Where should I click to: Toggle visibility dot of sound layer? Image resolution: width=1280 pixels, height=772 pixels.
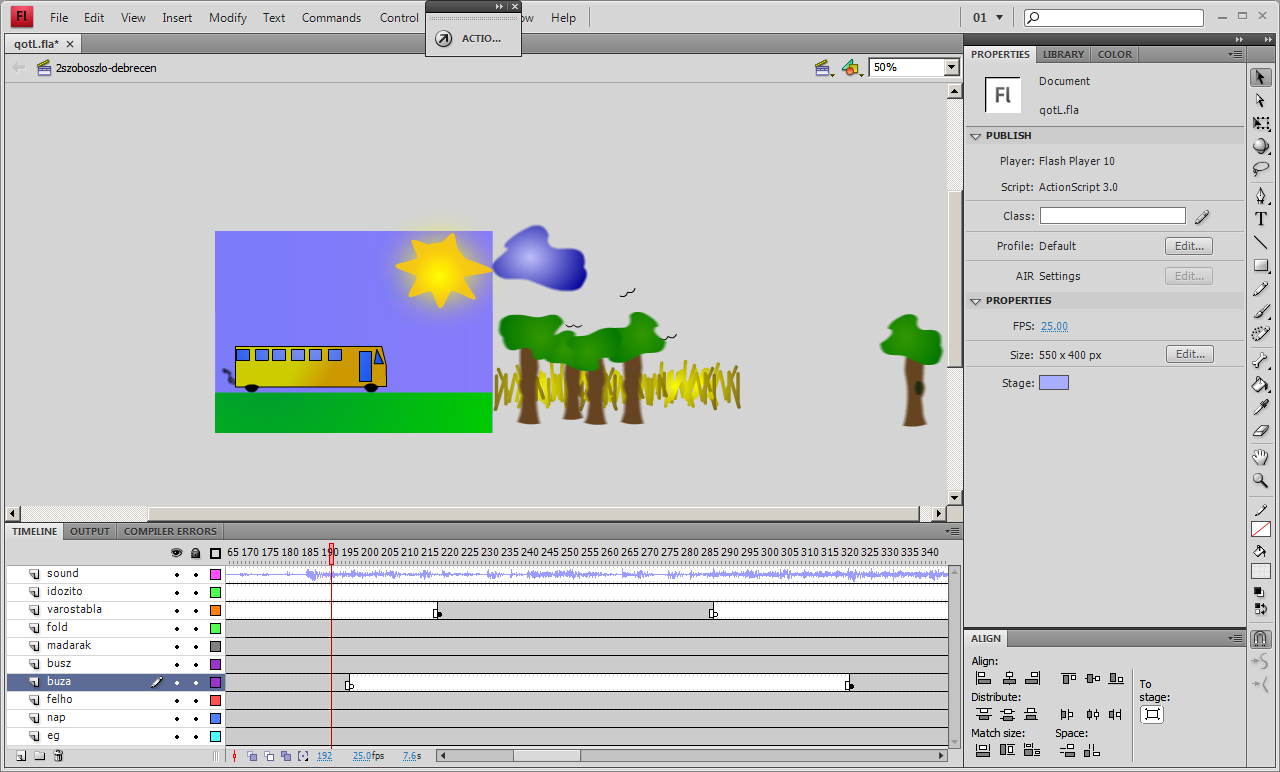(177, 575)
